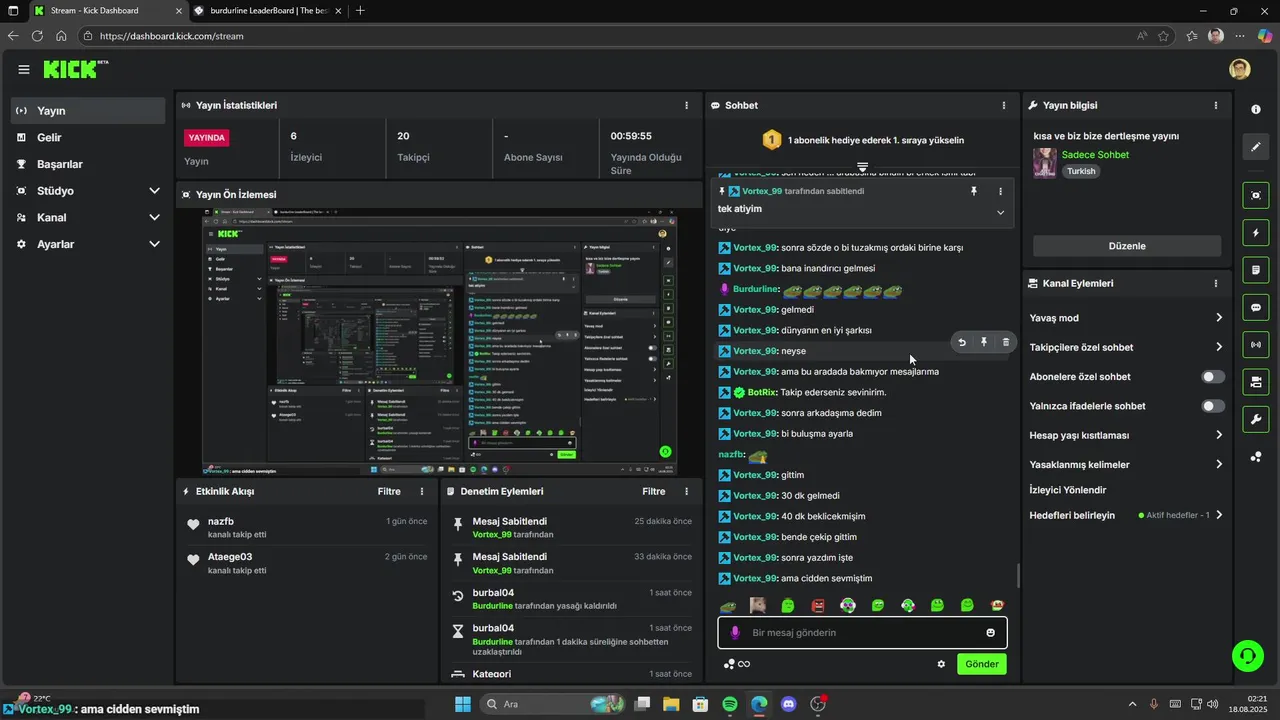Click the pencil edit icon in right sidebar

[x=1256, y=147]
